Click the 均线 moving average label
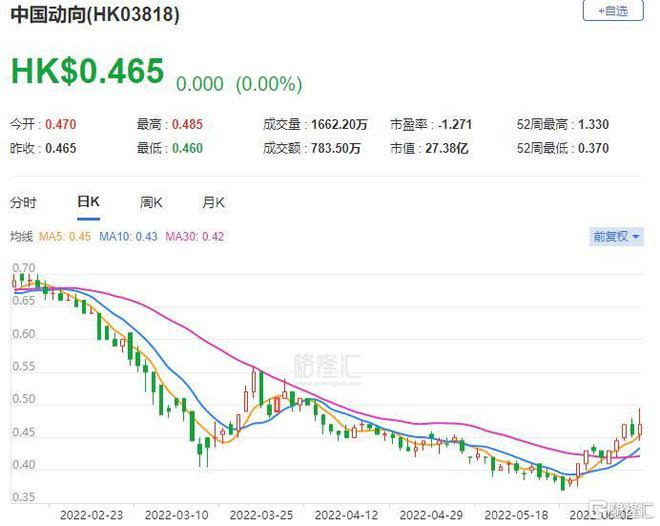 point(21,236)
